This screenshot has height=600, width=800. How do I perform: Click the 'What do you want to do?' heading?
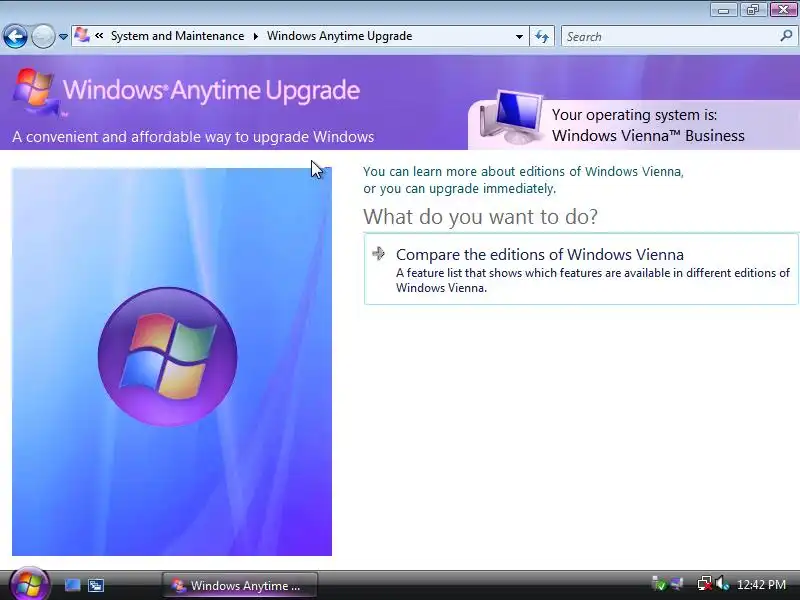pyautogui.click(x=480, y=217)
